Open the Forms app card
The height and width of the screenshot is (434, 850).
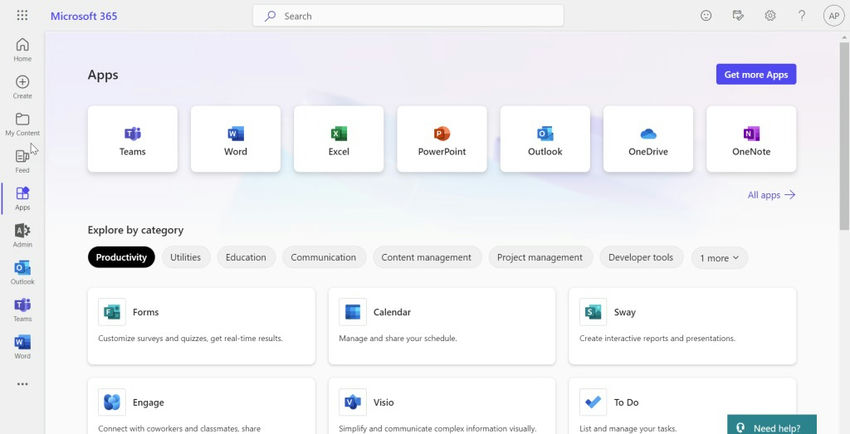coord(201,326)
